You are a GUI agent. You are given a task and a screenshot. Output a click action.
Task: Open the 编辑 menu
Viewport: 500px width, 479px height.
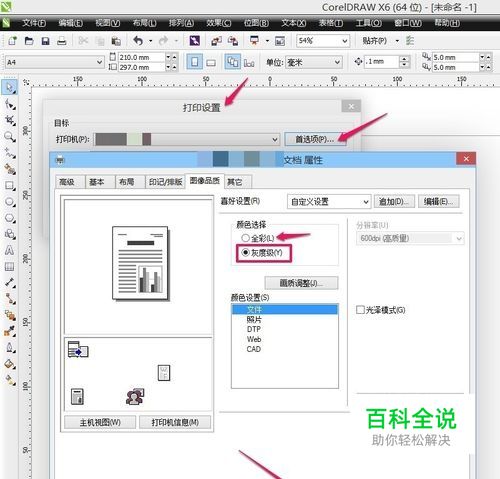pyautogui.click(x=70, y=23)
